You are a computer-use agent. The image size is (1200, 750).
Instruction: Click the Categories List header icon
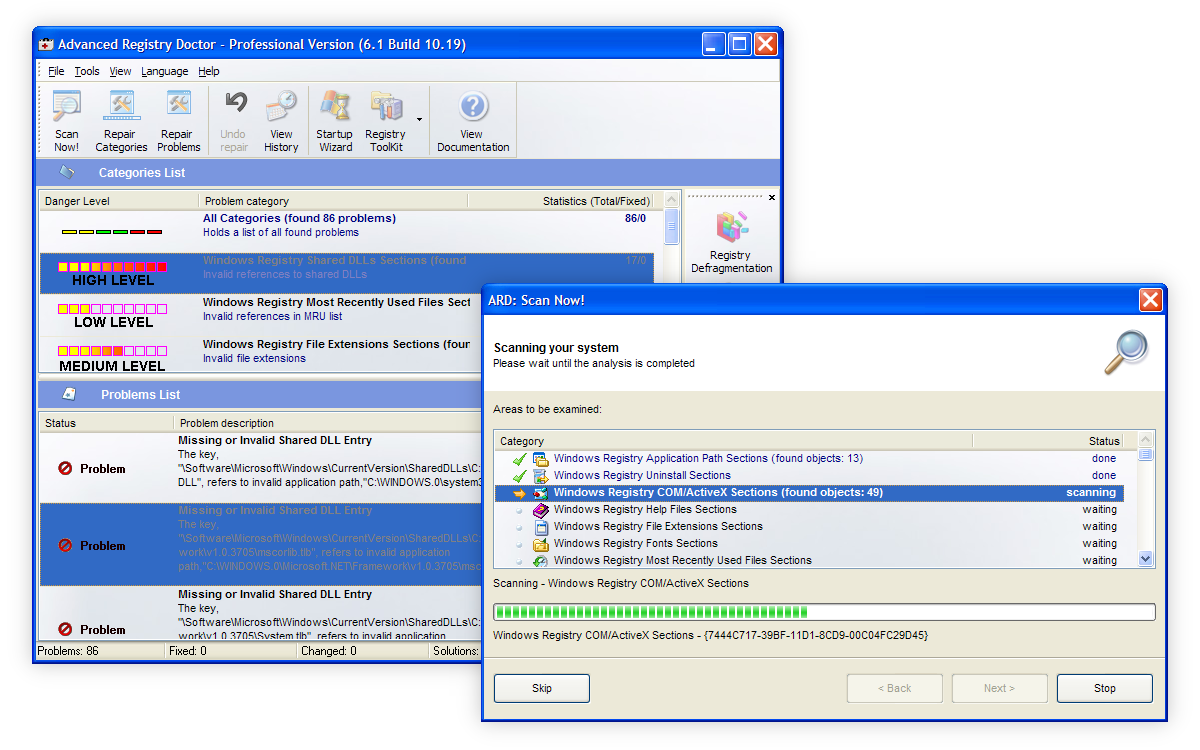click(x=68, y=172)
